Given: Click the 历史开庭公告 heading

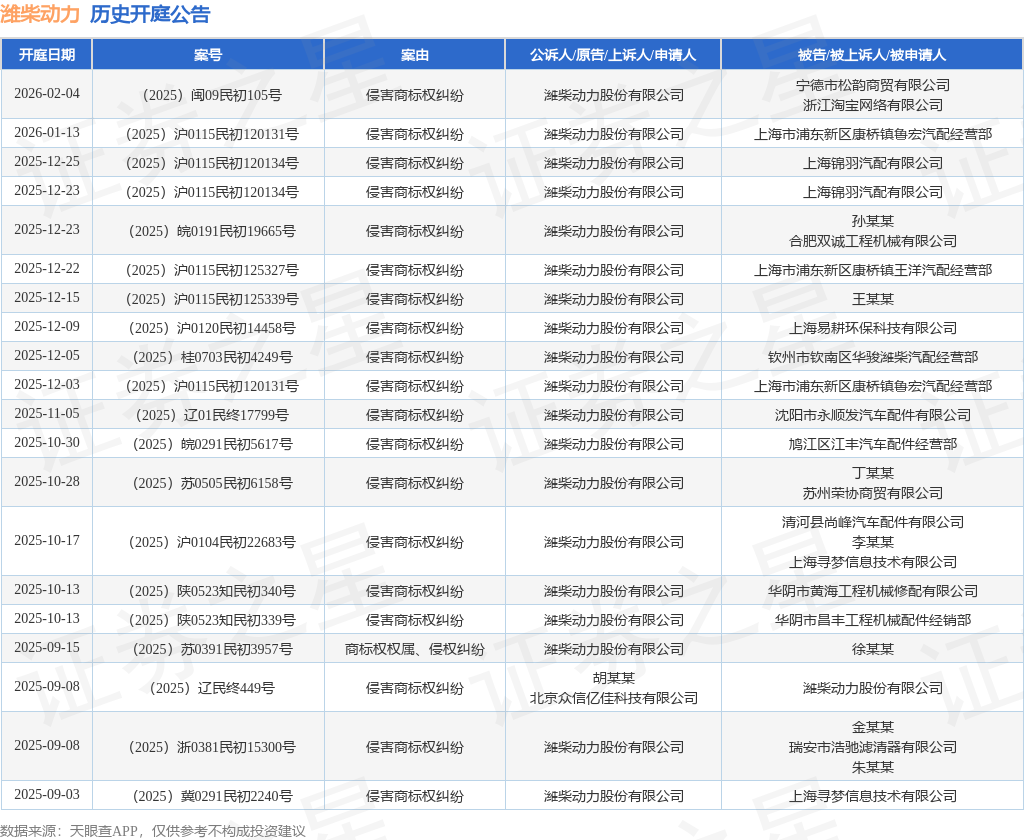Looking at the screenshot, I should point(150,14).
